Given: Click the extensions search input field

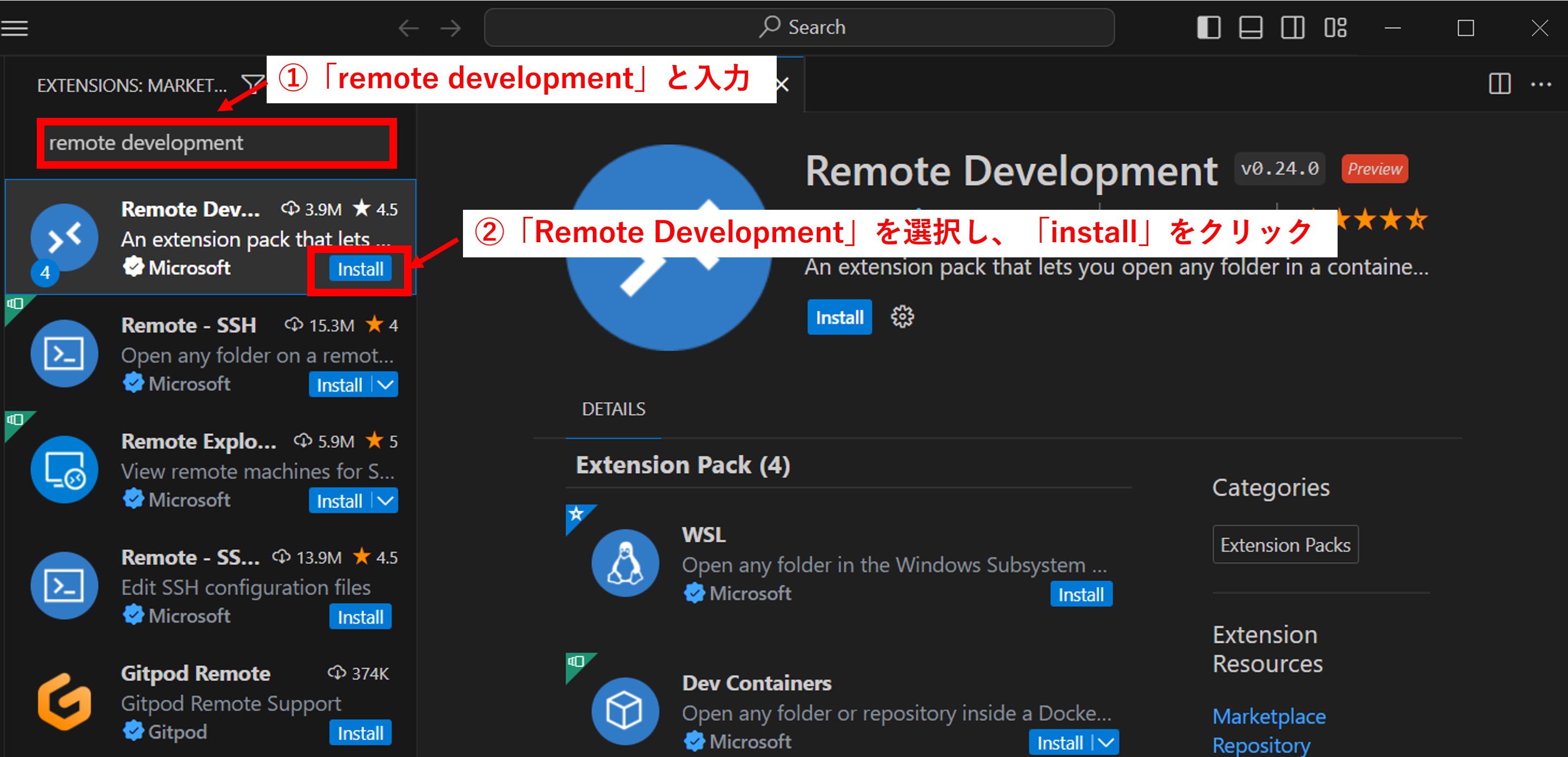Looking at the screenshot, I should click(216, 143).
